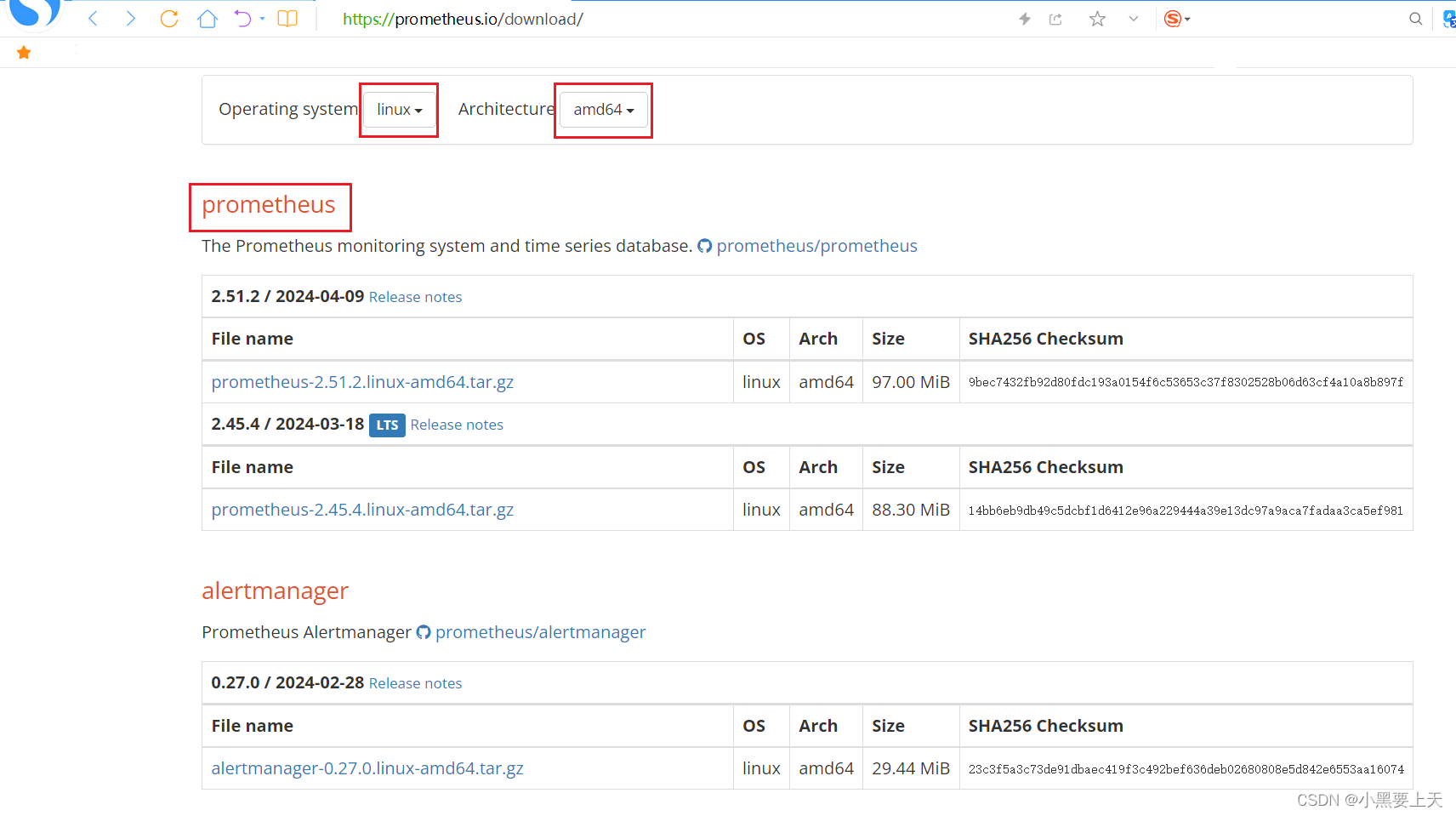
Task: Refresh the current page
Action: coord(169,18)
